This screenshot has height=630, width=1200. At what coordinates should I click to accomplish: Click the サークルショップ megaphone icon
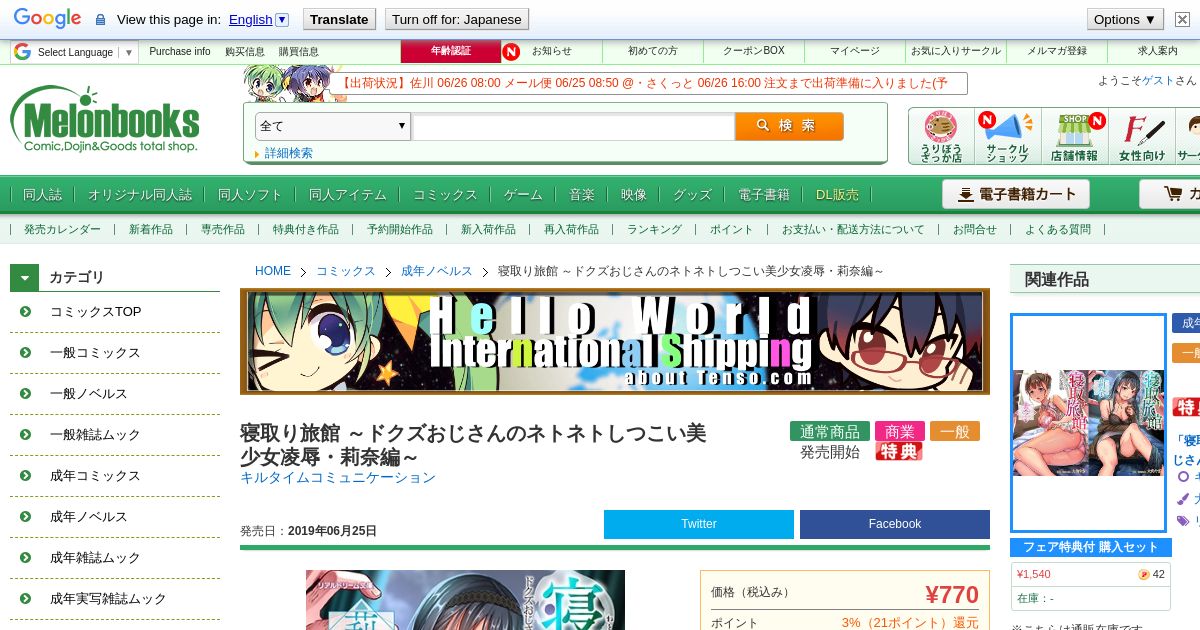(x=1007, y=136)
